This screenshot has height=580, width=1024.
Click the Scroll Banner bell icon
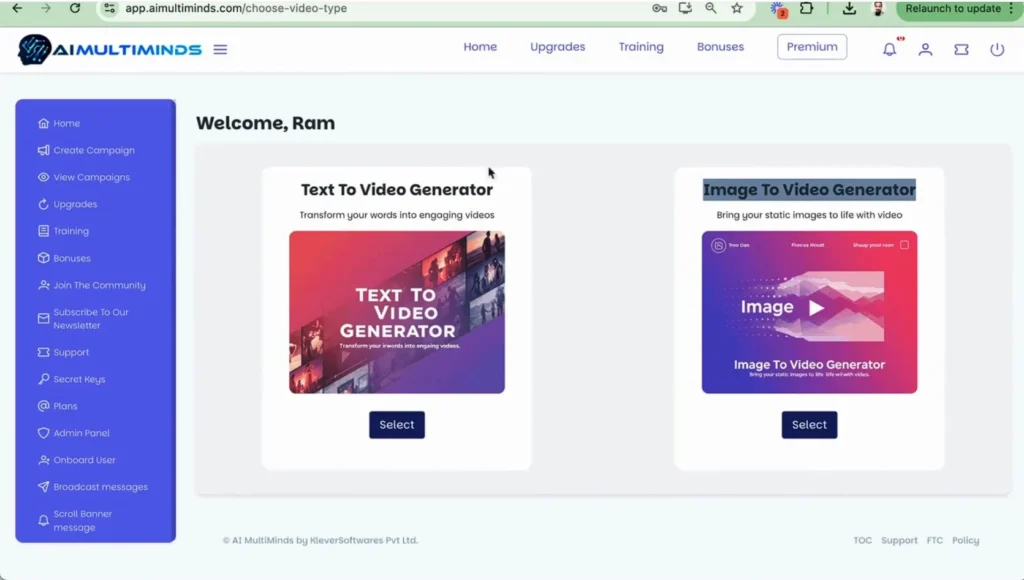point(43,521)
